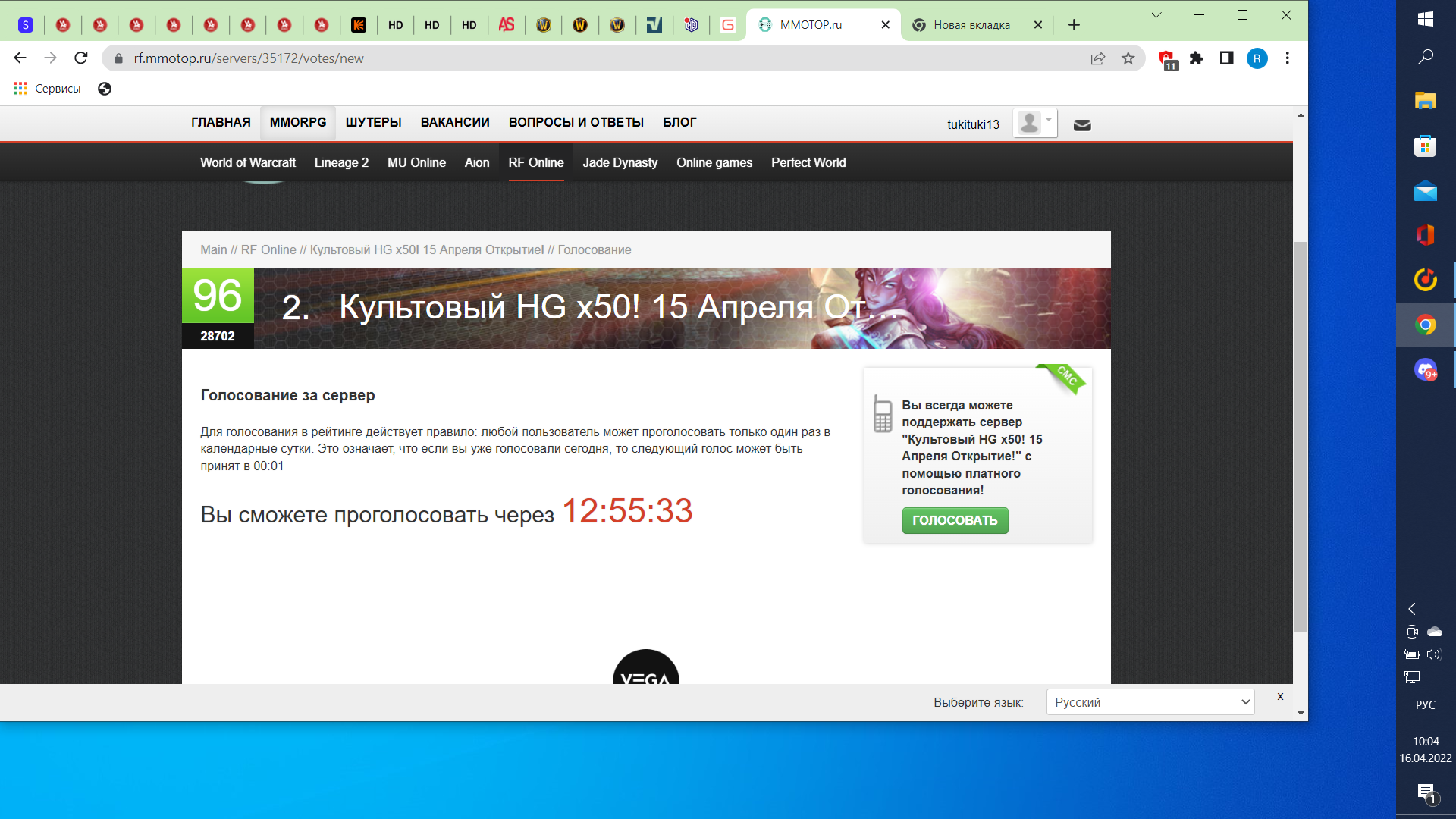Share this page via address bar icon
The height and width of the screenshot is (819, 1456).
[x=1097, y=58]
